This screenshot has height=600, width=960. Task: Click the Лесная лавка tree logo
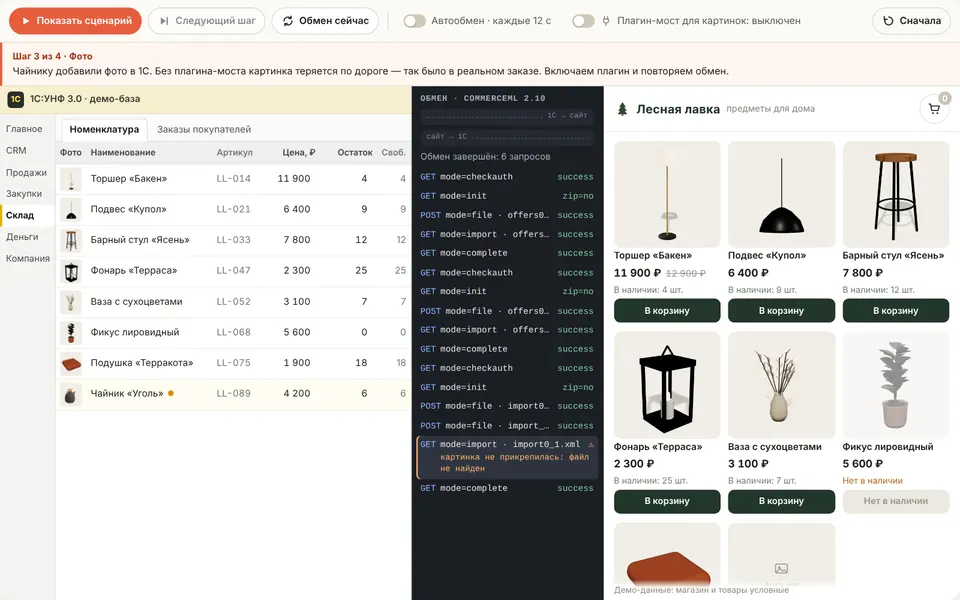point(622,109)
